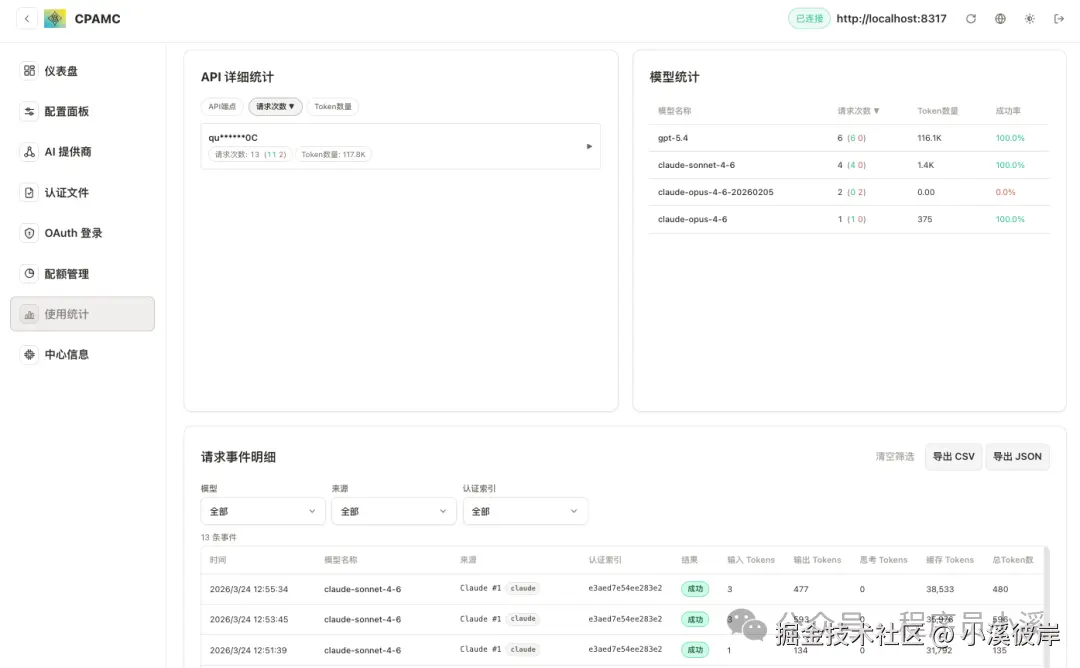Click the 0.0% success rate value
Screen dimensions: 1080x668
tap(1005, 192)
